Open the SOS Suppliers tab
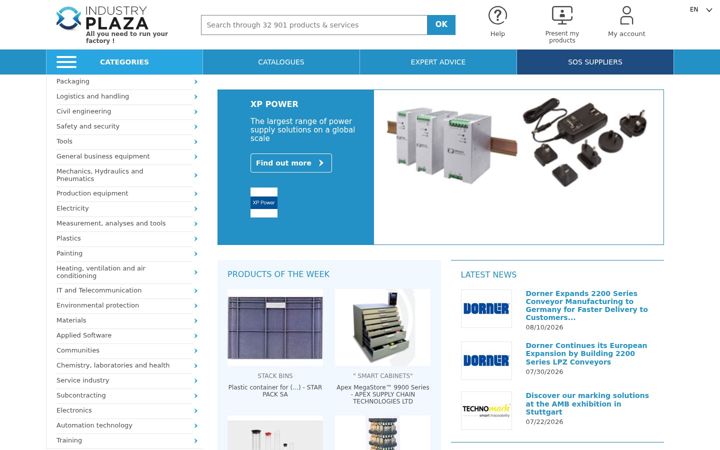The height and width of the screenshot is (450, 720). [x=595, y=62]
